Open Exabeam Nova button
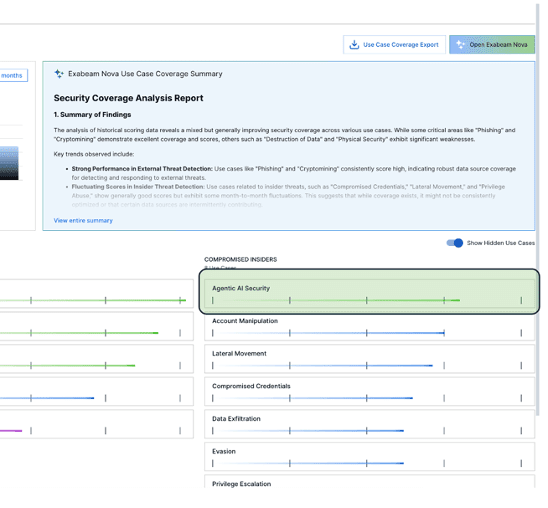Viewport: 548px width, 508px height. (x=492, y=45)
